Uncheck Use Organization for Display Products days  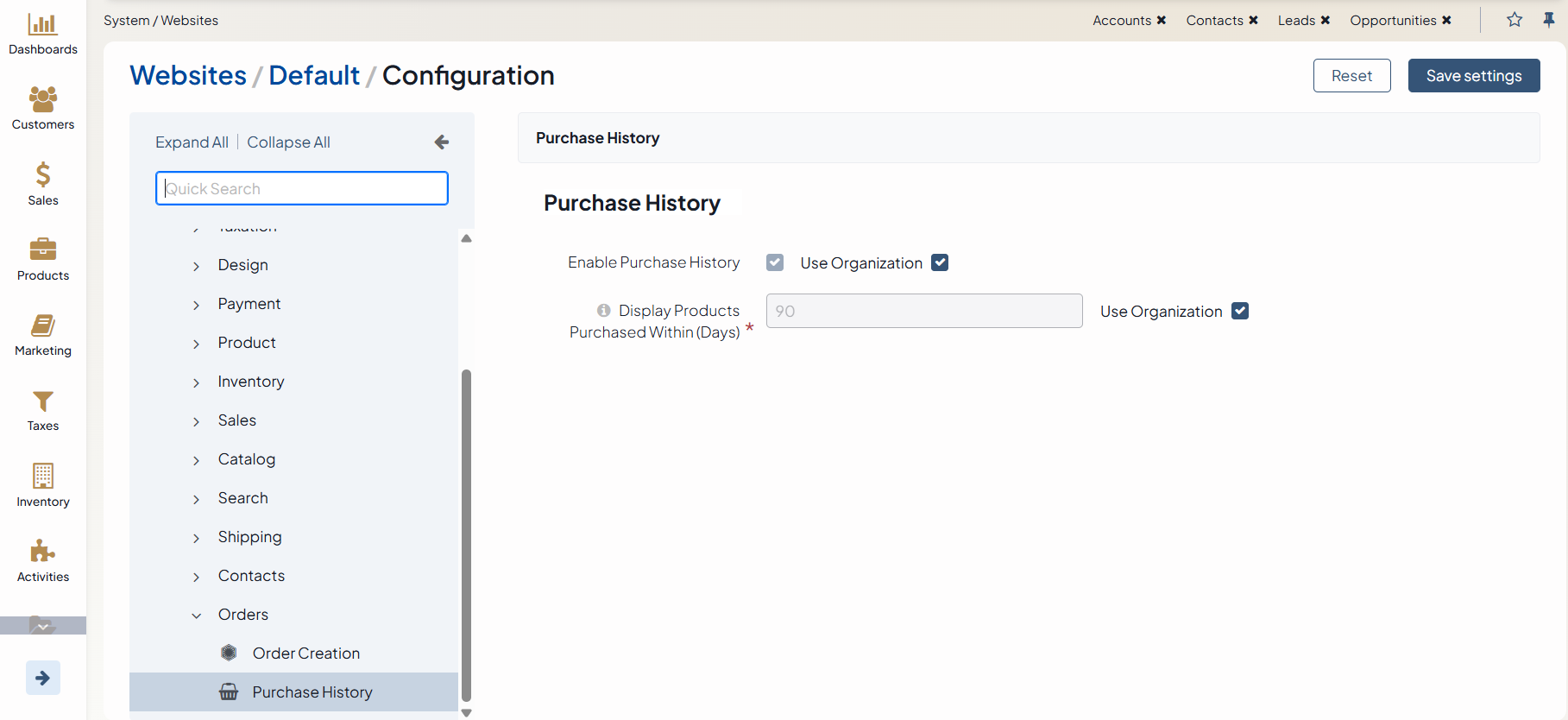[x=1240, y=311]
